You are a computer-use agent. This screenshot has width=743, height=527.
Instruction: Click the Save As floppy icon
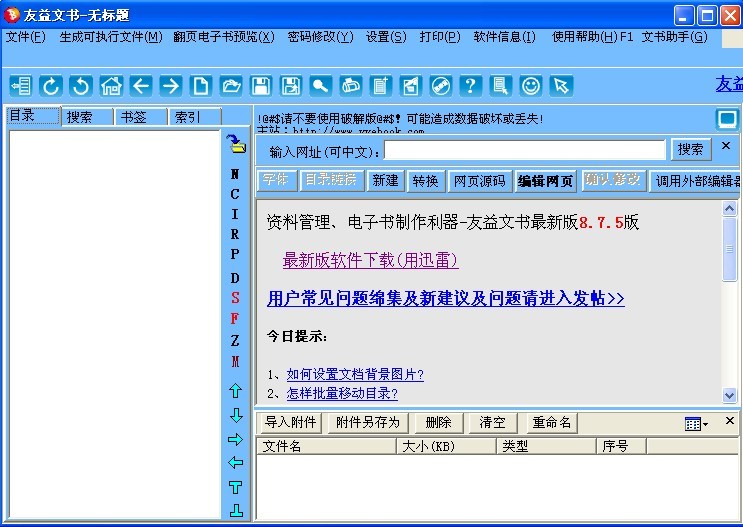[x=291, y=86]
